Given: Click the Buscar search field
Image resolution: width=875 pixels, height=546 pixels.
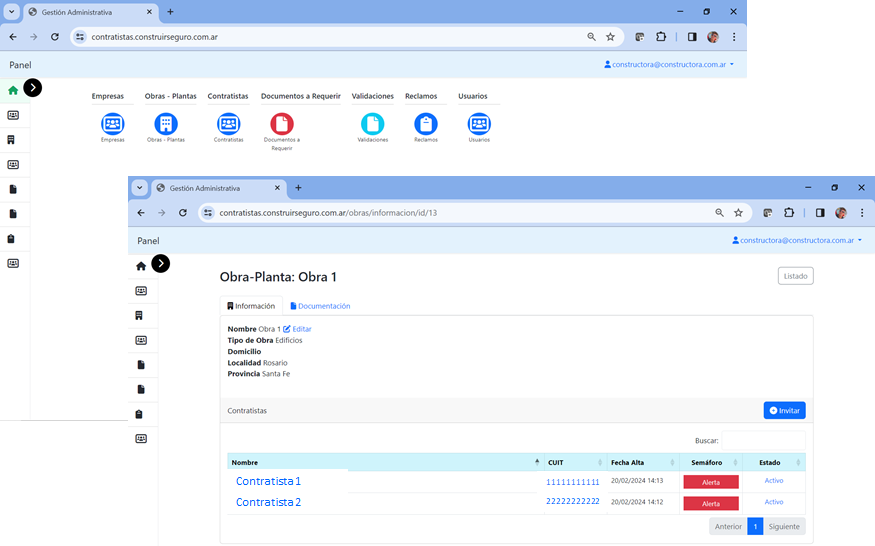Looking at the screenshot, I should click(763, 440).
